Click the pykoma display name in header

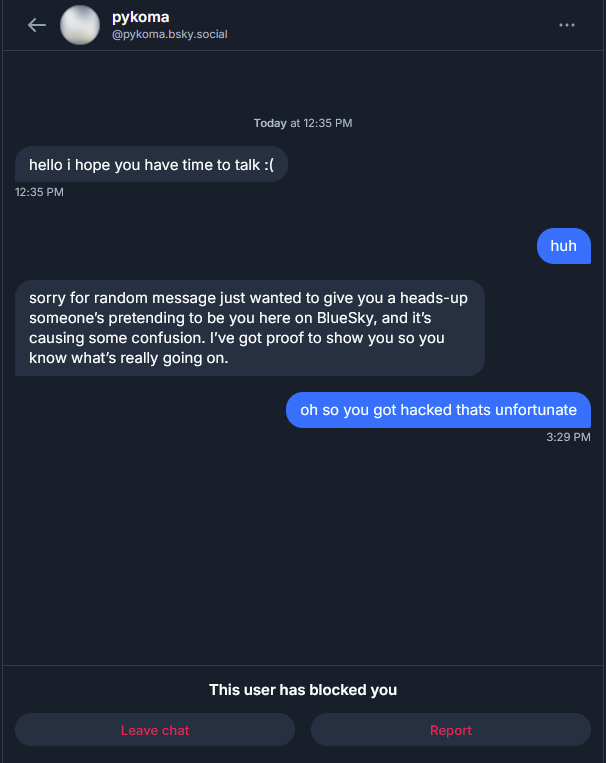[x=141, y=17]
